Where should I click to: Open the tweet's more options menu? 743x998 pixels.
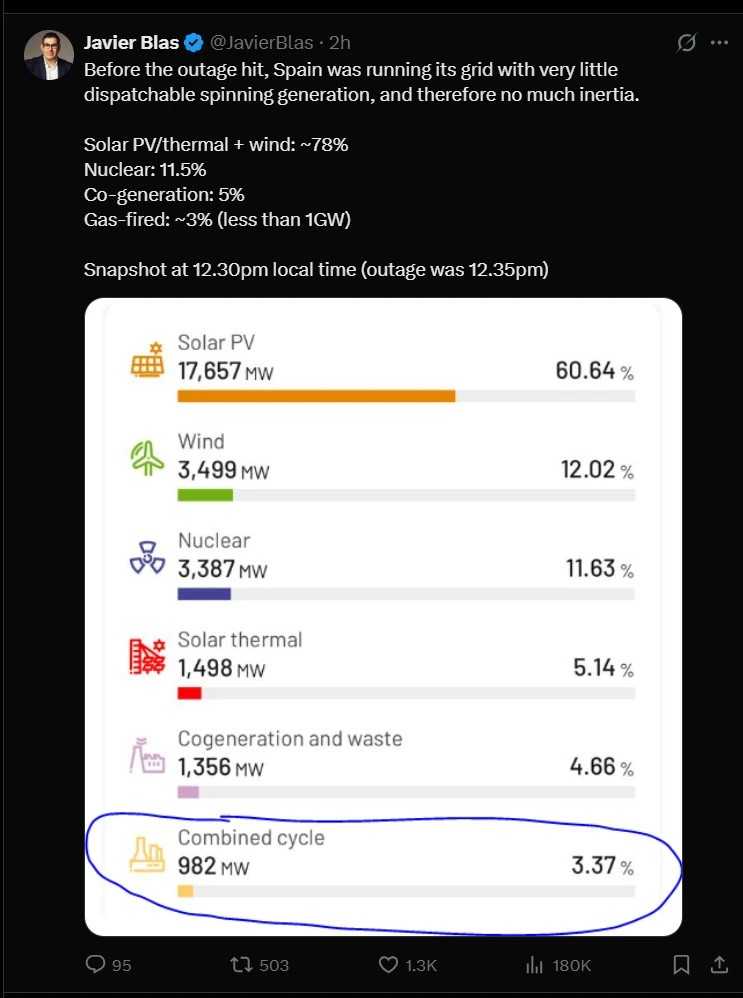(x=719, y=43)
